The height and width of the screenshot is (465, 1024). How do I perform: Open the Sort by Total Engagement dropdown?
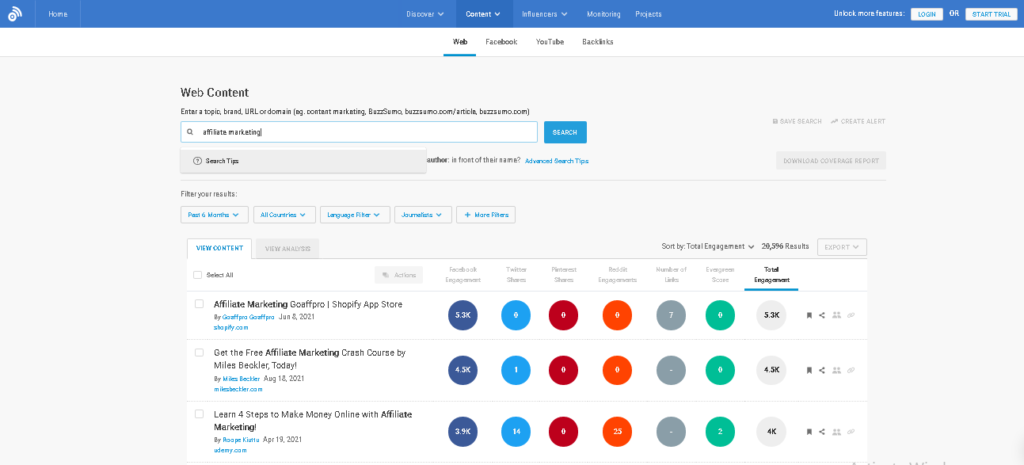click(708, 246)
